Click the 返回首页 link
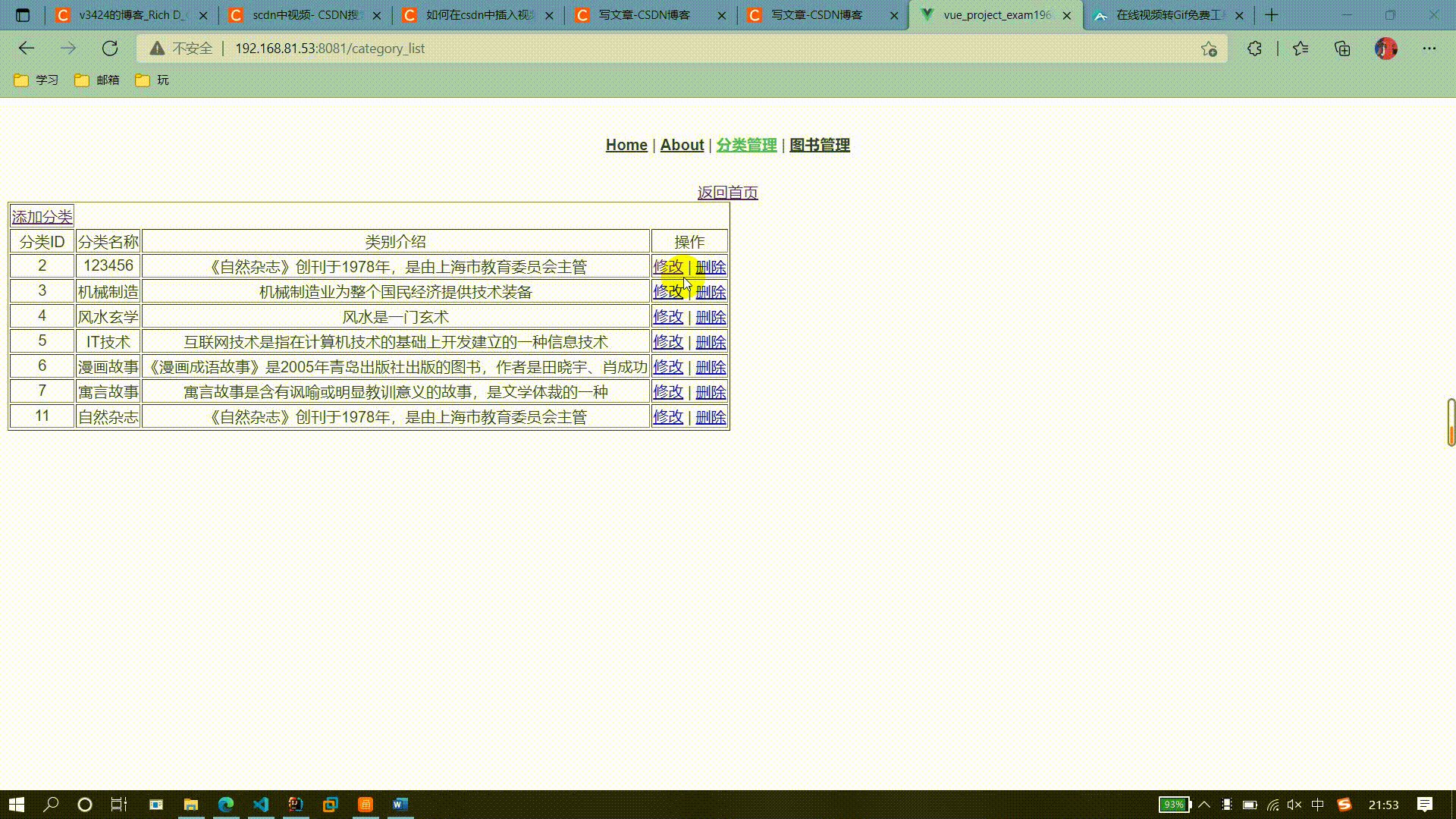The image size is (1456, 819). 728,192
